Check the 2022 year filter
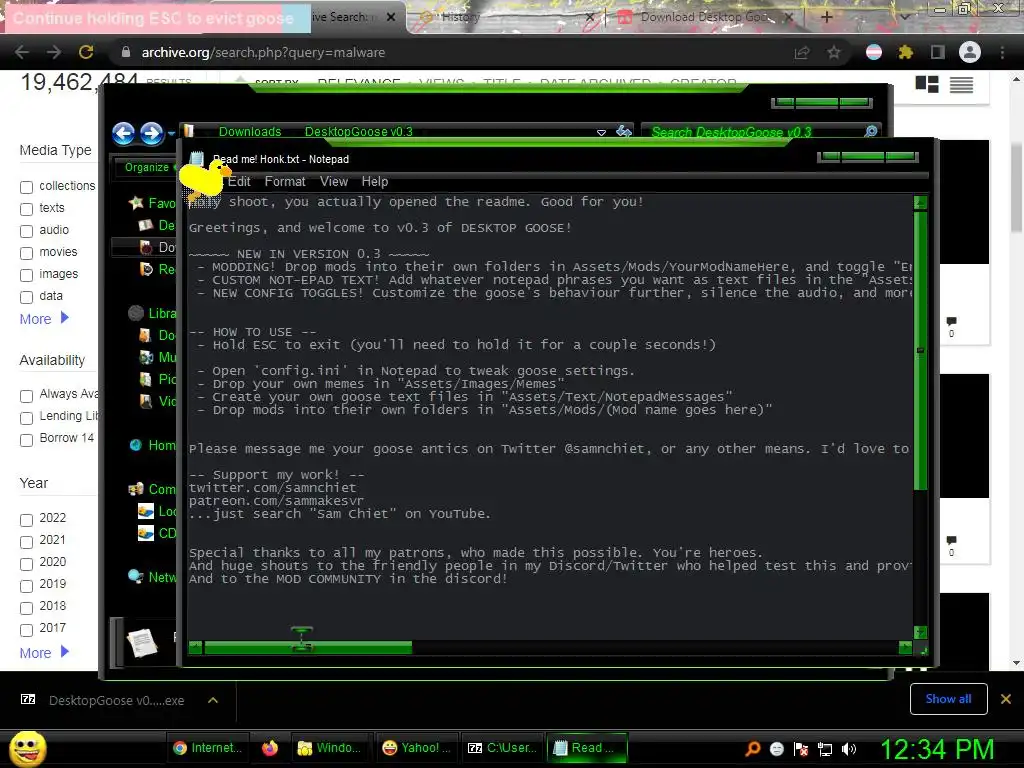Image resolution: width=1024 pixels, height=768 pixels. click(26, 520)
